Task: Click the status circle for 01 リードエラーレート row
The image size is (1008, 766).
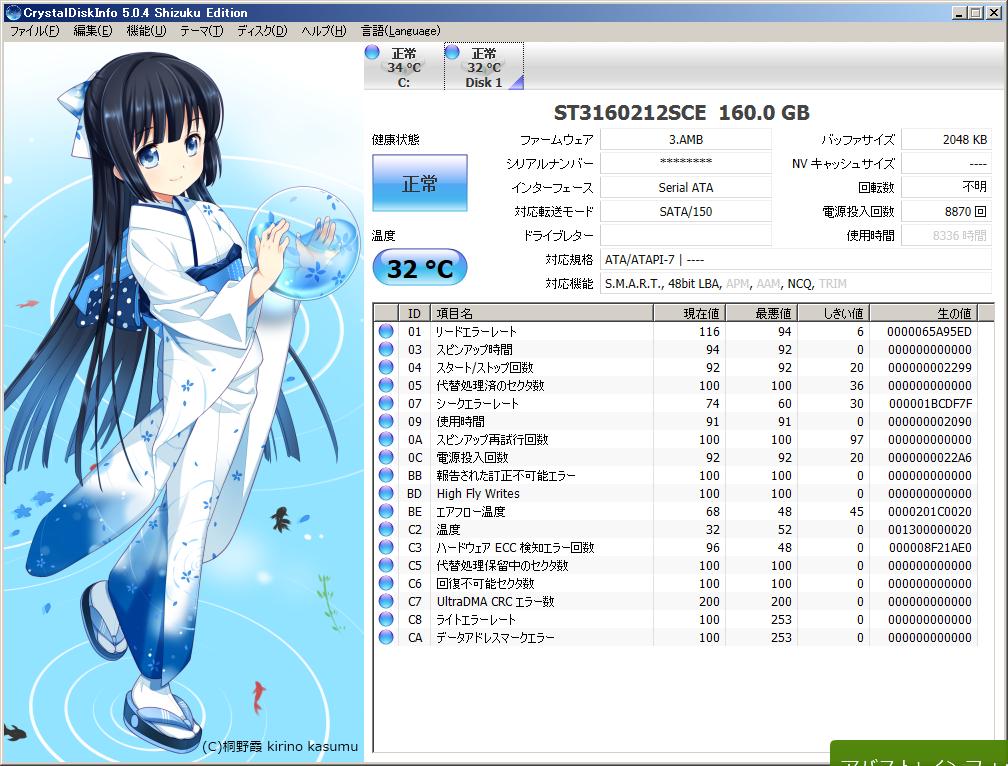Action: point(386,332)
